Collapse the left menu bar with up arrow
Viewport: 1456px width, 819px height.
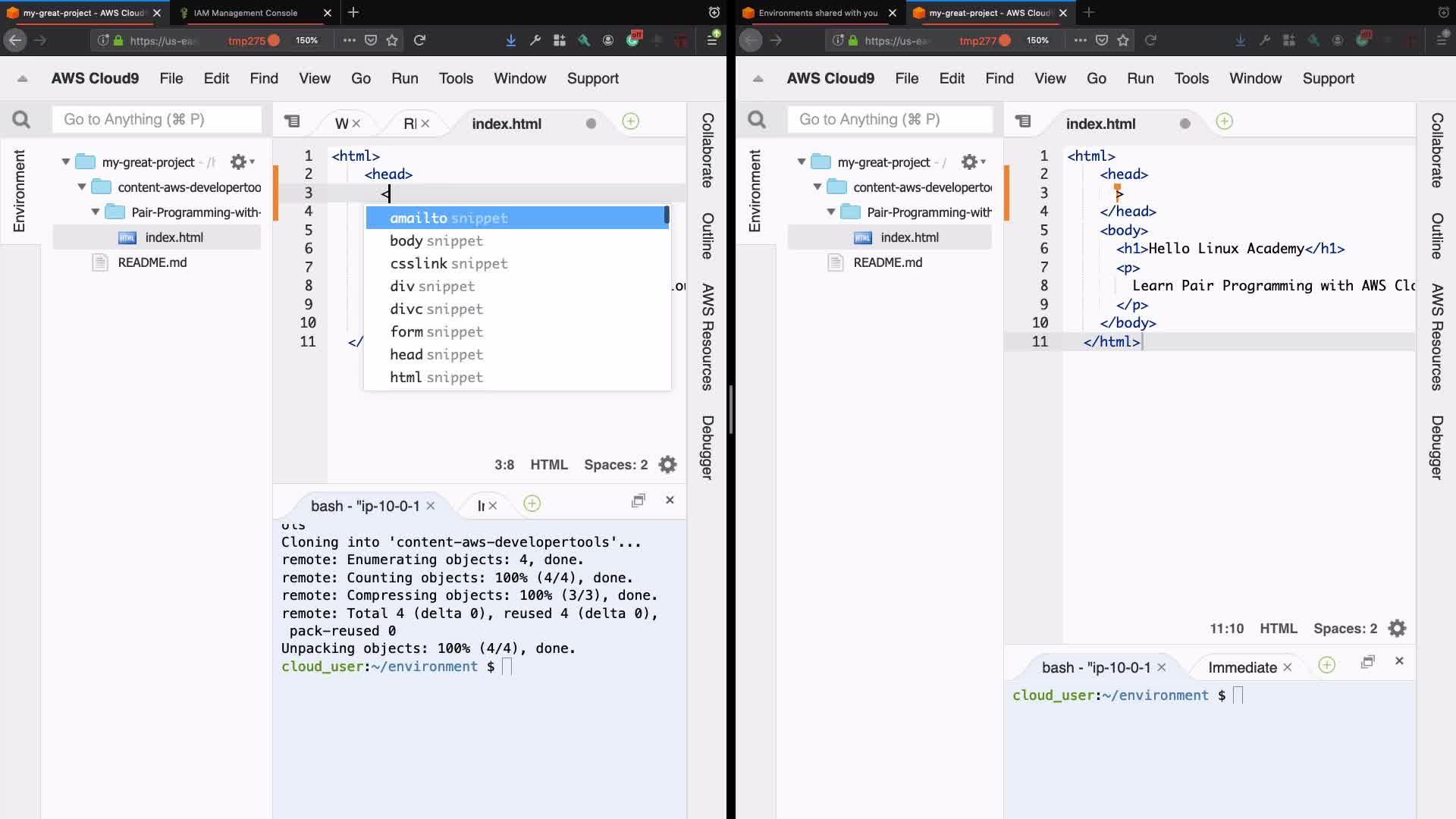(22, 78)
